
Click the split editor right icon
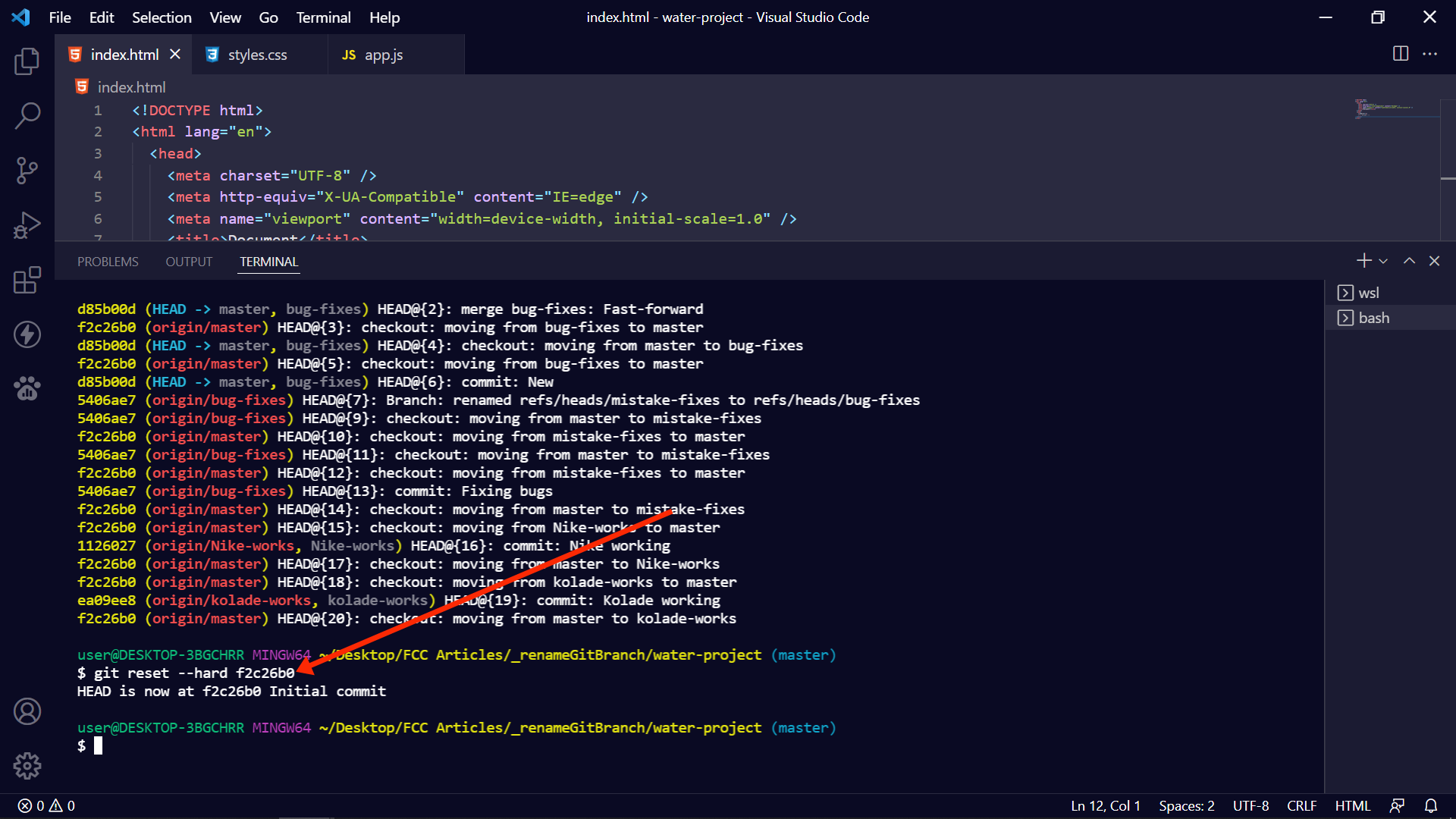1401,54
